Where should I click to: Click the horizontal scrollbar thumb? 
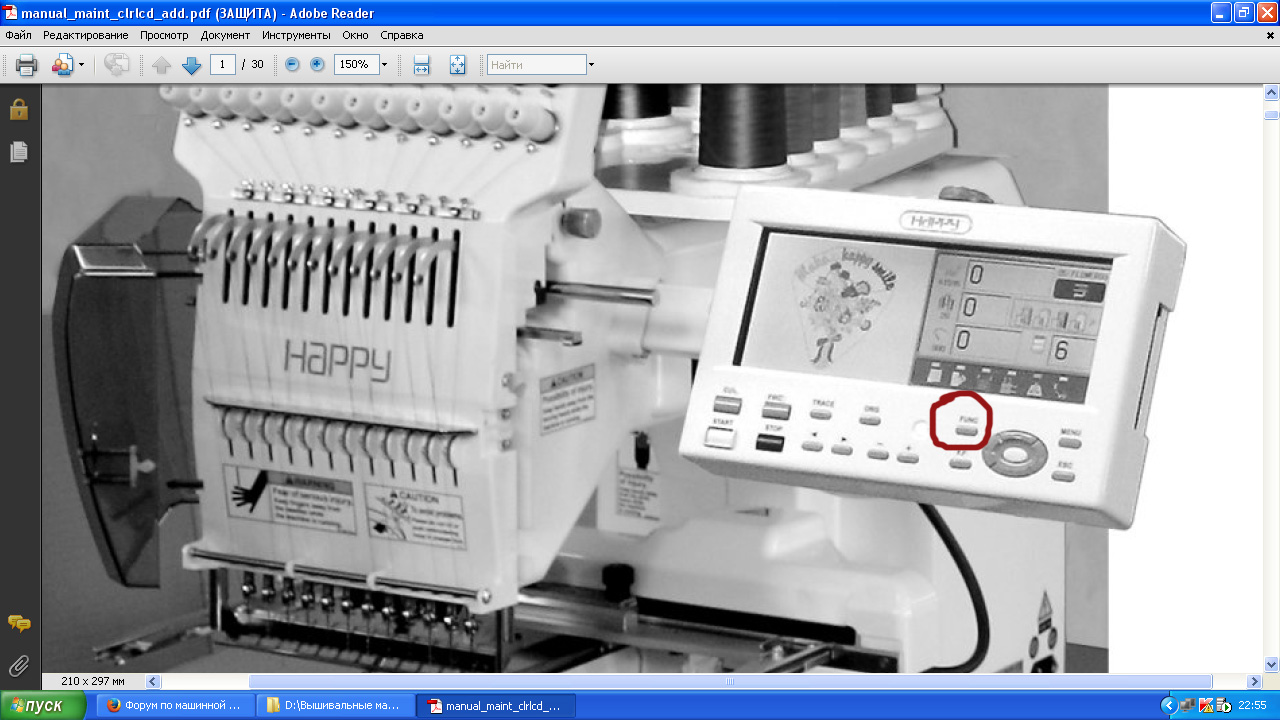tap(730, 681)
